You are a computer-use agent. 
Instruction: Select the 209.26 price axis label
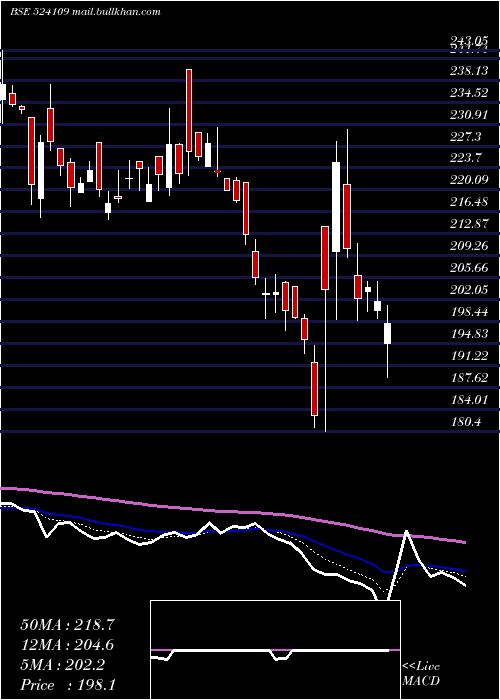click(469, 246)
